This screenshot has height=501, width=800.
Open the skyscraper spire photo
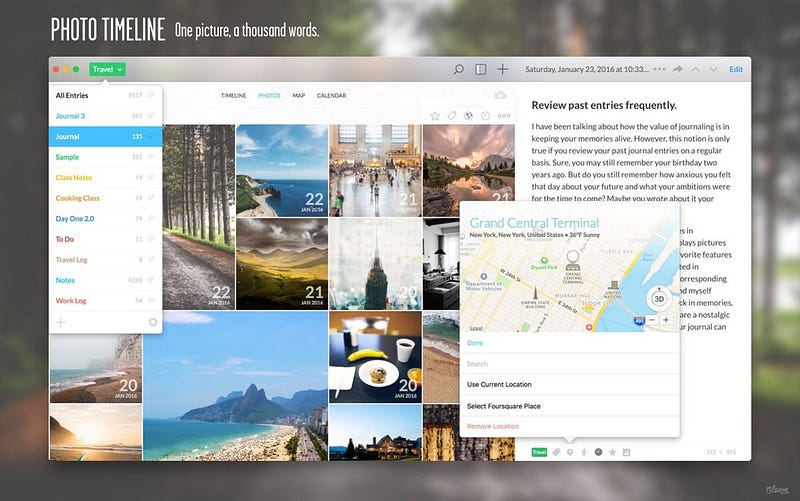[376, 264]
